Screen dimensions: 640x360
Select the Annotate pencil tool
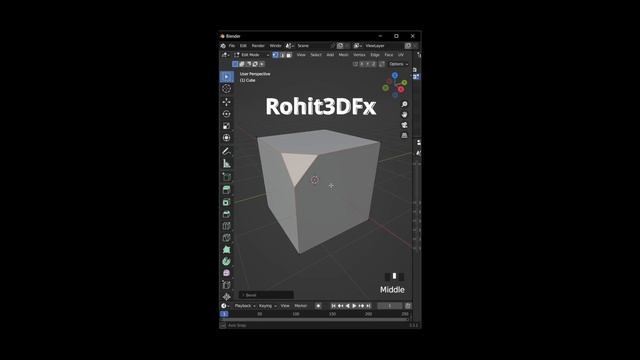coord(227,151)
